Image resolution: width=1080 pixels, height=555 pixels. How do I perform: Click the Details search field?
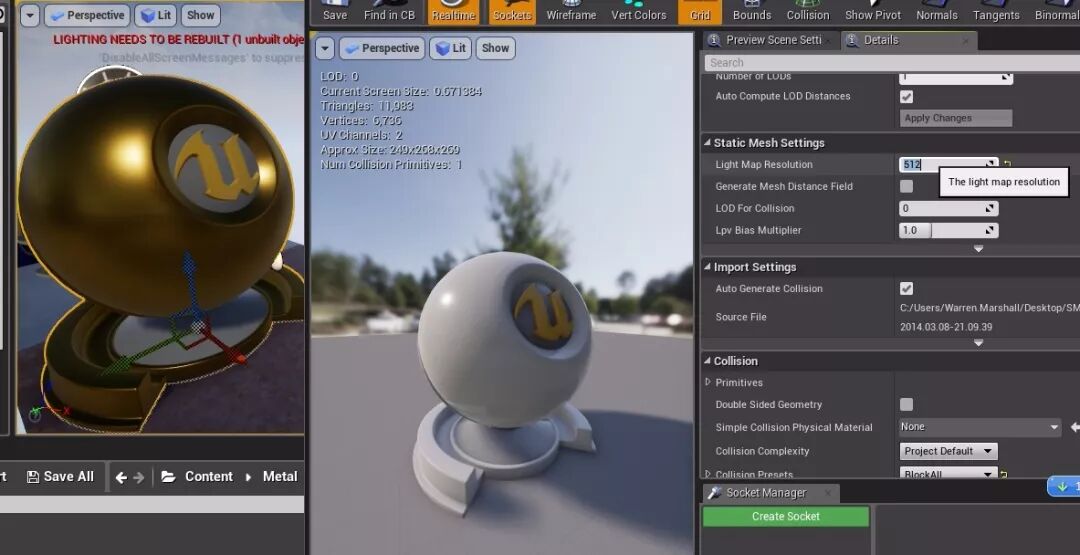point(892,63)
